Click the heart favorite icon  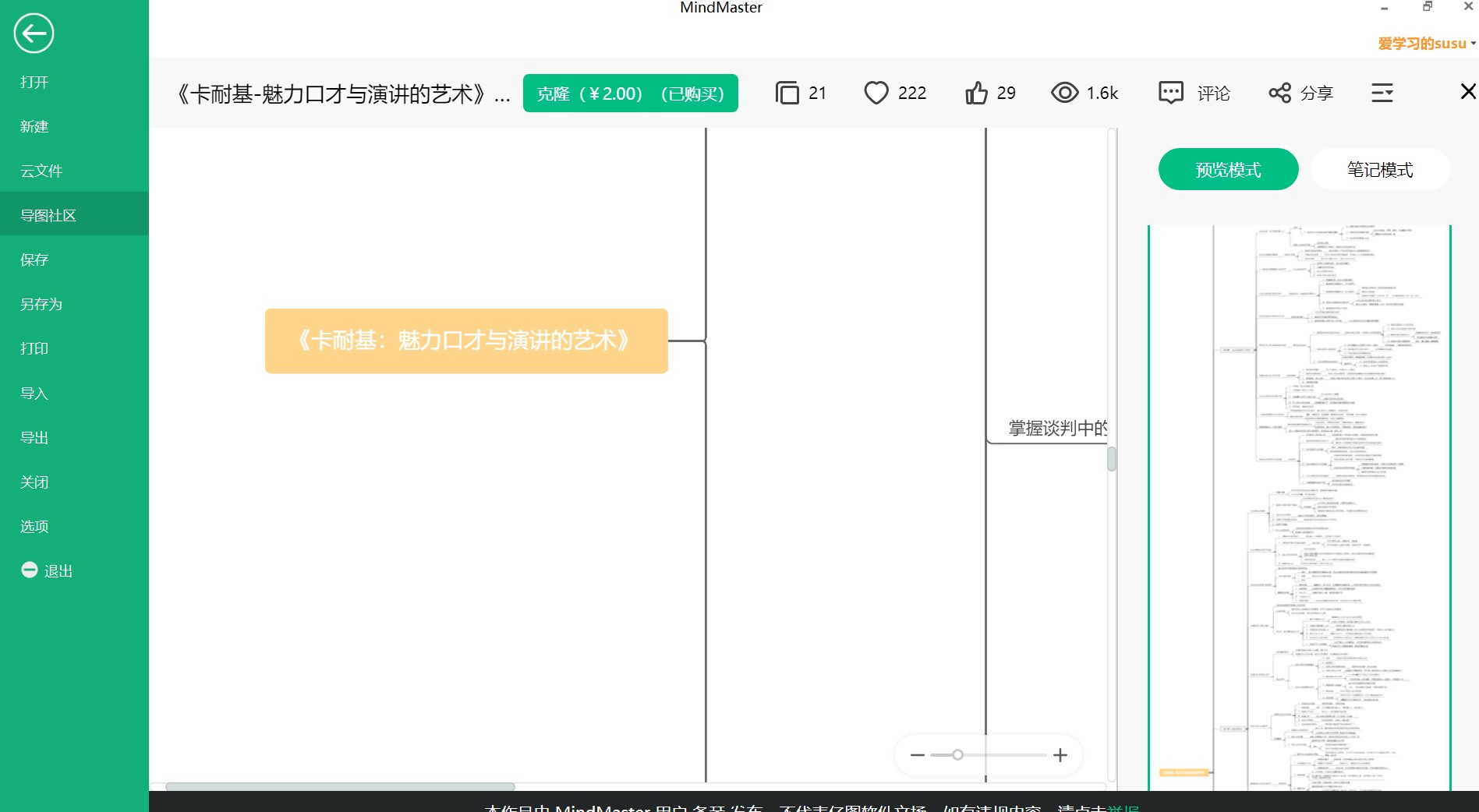pyautogui.click(x=876, y=93)
